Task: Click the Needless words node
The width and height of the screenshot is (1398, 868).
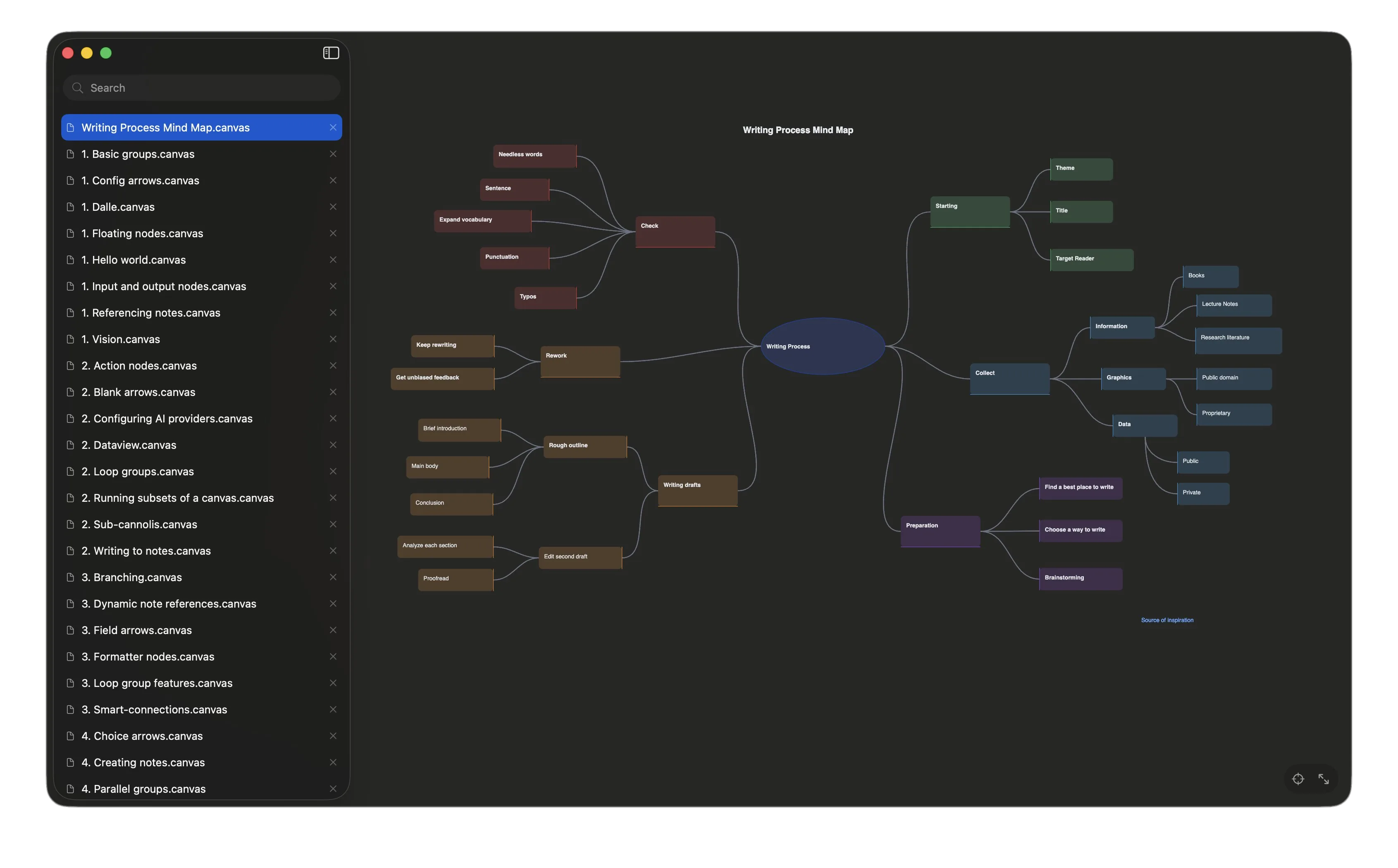Action: (534, 156)
